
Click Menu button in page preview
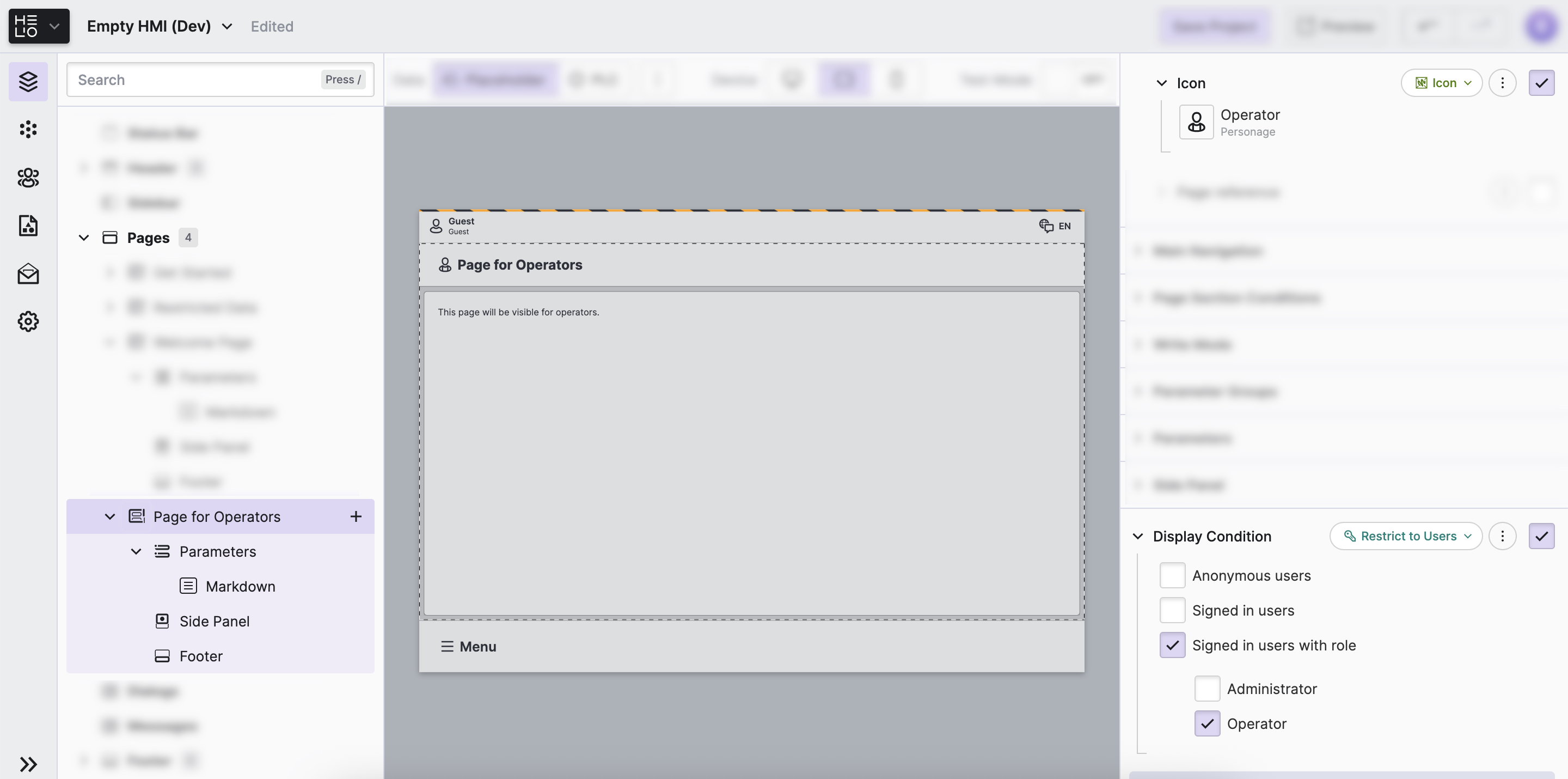click(x=468, y=646)
